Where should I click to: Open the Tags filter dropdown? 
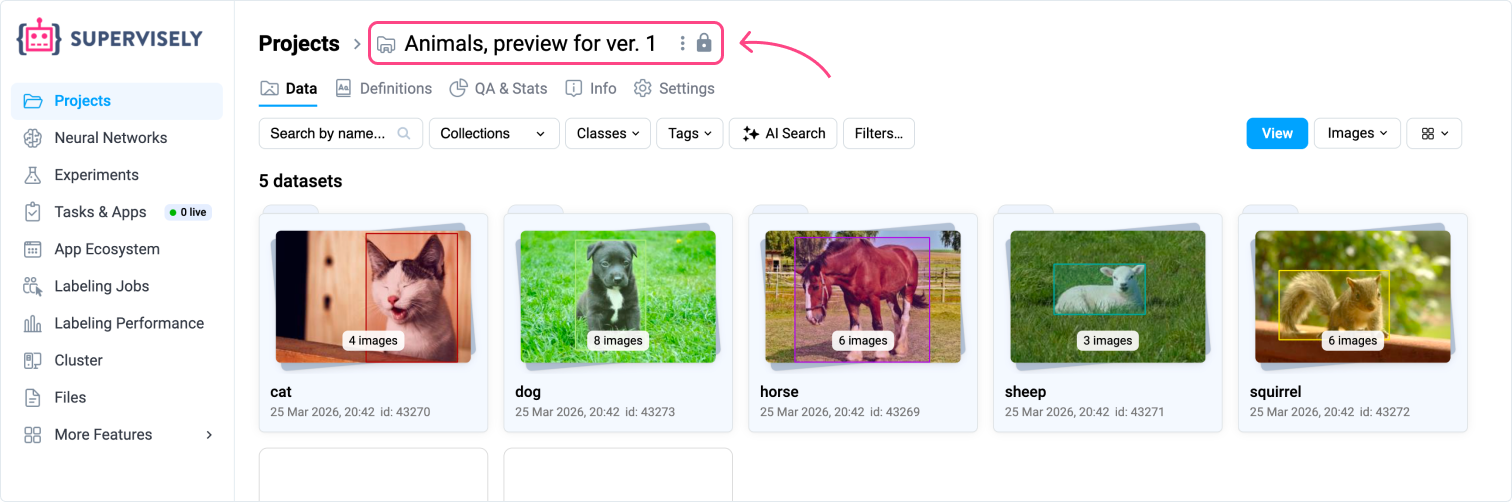(689, 133)
